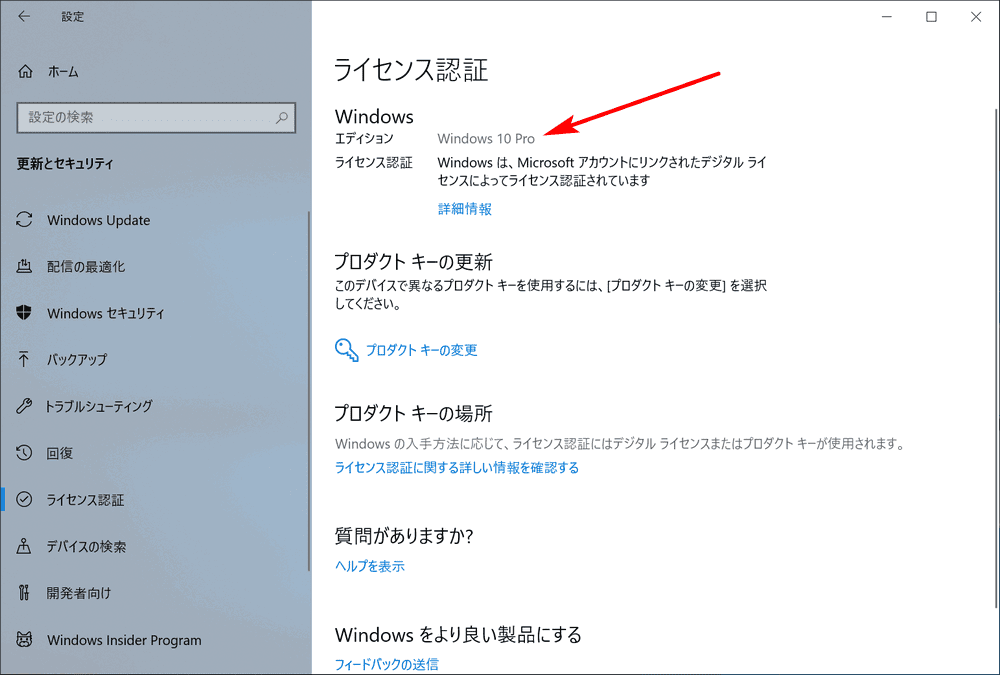1000x675 pixels.
Task: Click the 開発者向け tools icon
Action: [24, 593]
